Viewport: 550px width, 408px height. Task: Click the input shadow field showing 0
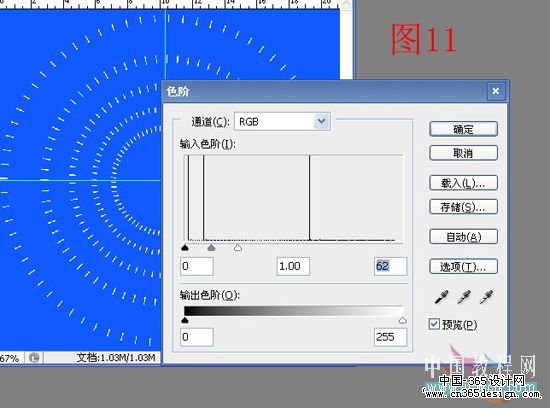[197, 266]
